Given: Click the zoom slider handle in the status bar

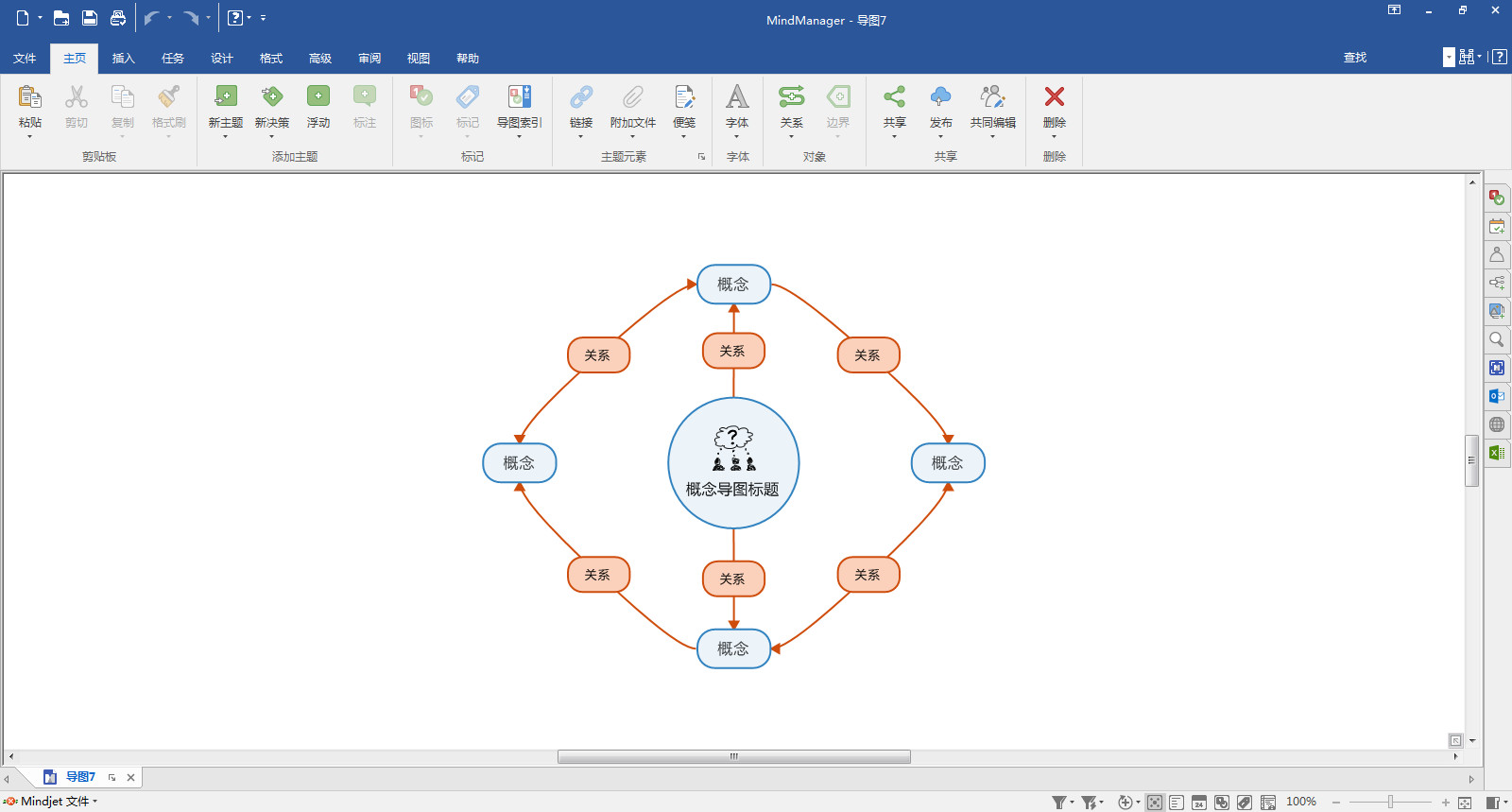Looking at the screenshot, I should pos(1390,803).
